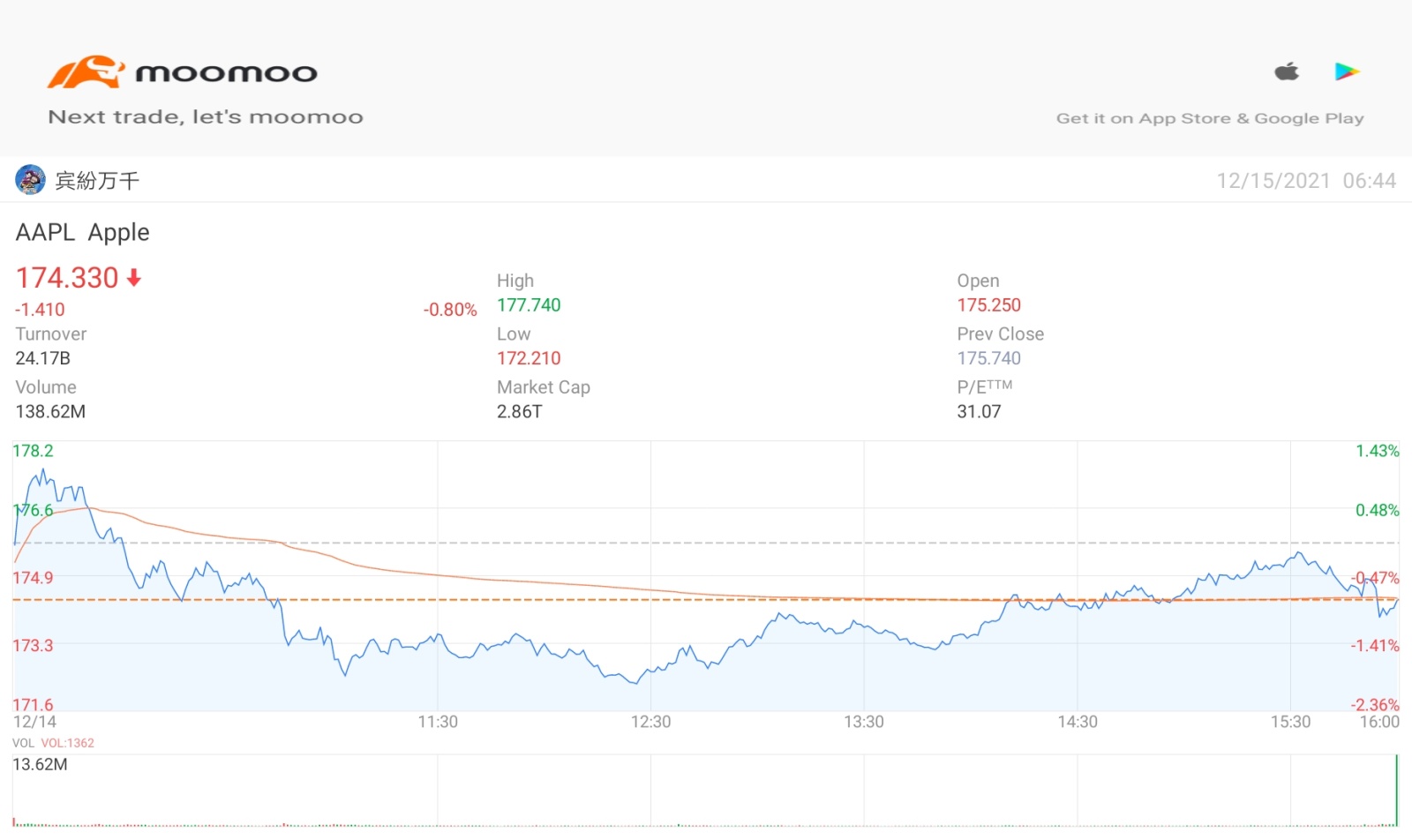Click the 12:30 time marker on chart

tap(650, 722)
